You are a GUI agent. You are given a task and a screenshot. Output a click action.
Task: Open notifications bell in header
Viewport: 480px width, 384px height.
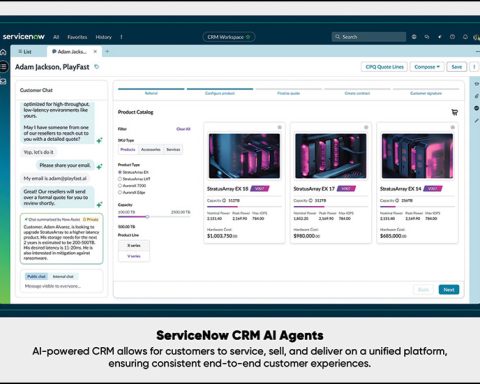tap(465, 37)
